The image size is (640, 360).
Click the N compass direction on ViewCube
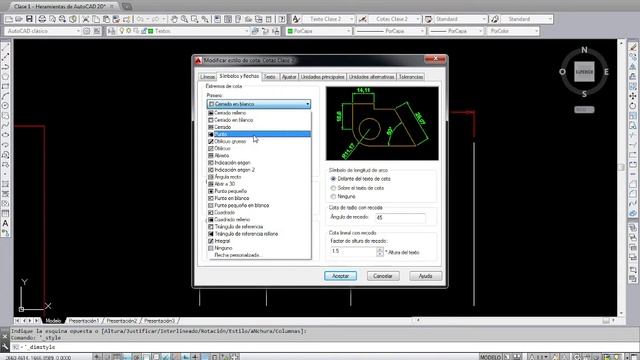(584, 50)
